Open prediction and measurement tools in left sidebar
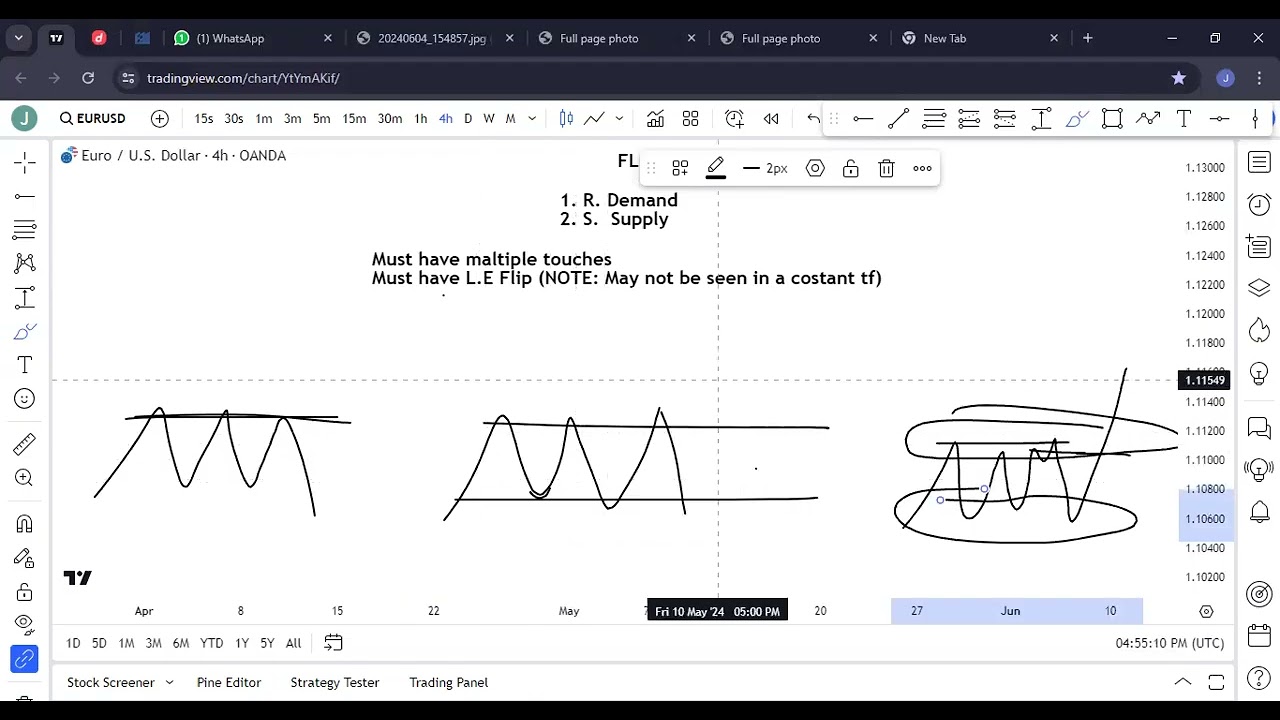This screenshot has height=720, width=1280. pyautogui.click(x=25, y=298)
